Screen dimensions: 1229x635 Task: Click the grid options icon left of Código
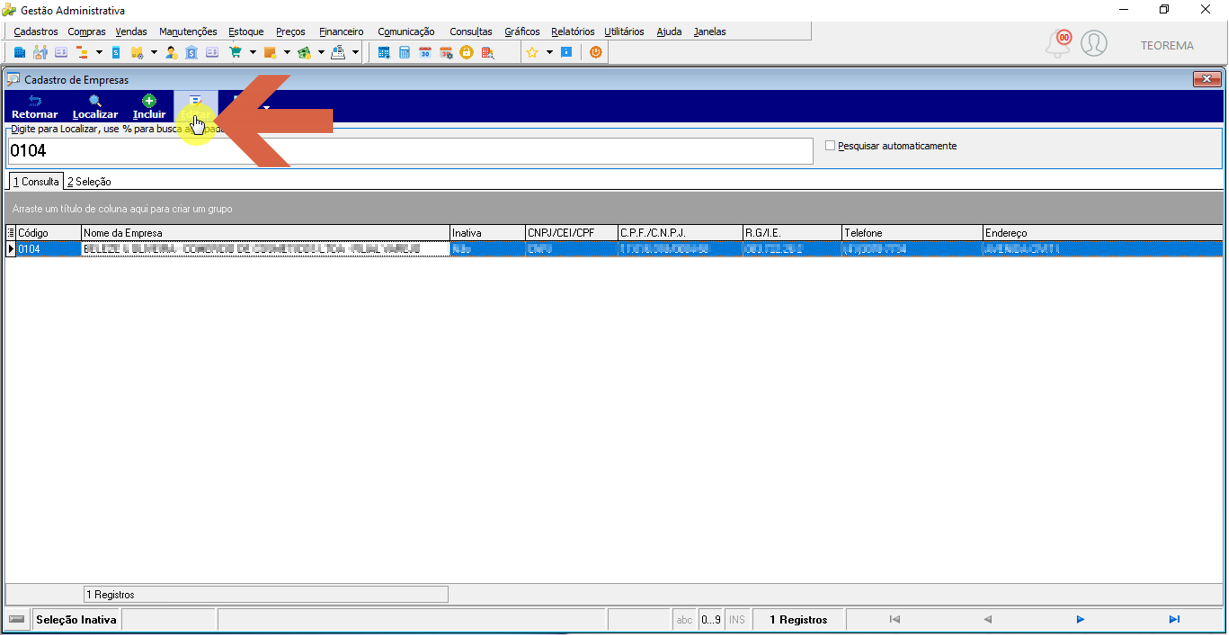pyautogui.click(x=11, y=233)
